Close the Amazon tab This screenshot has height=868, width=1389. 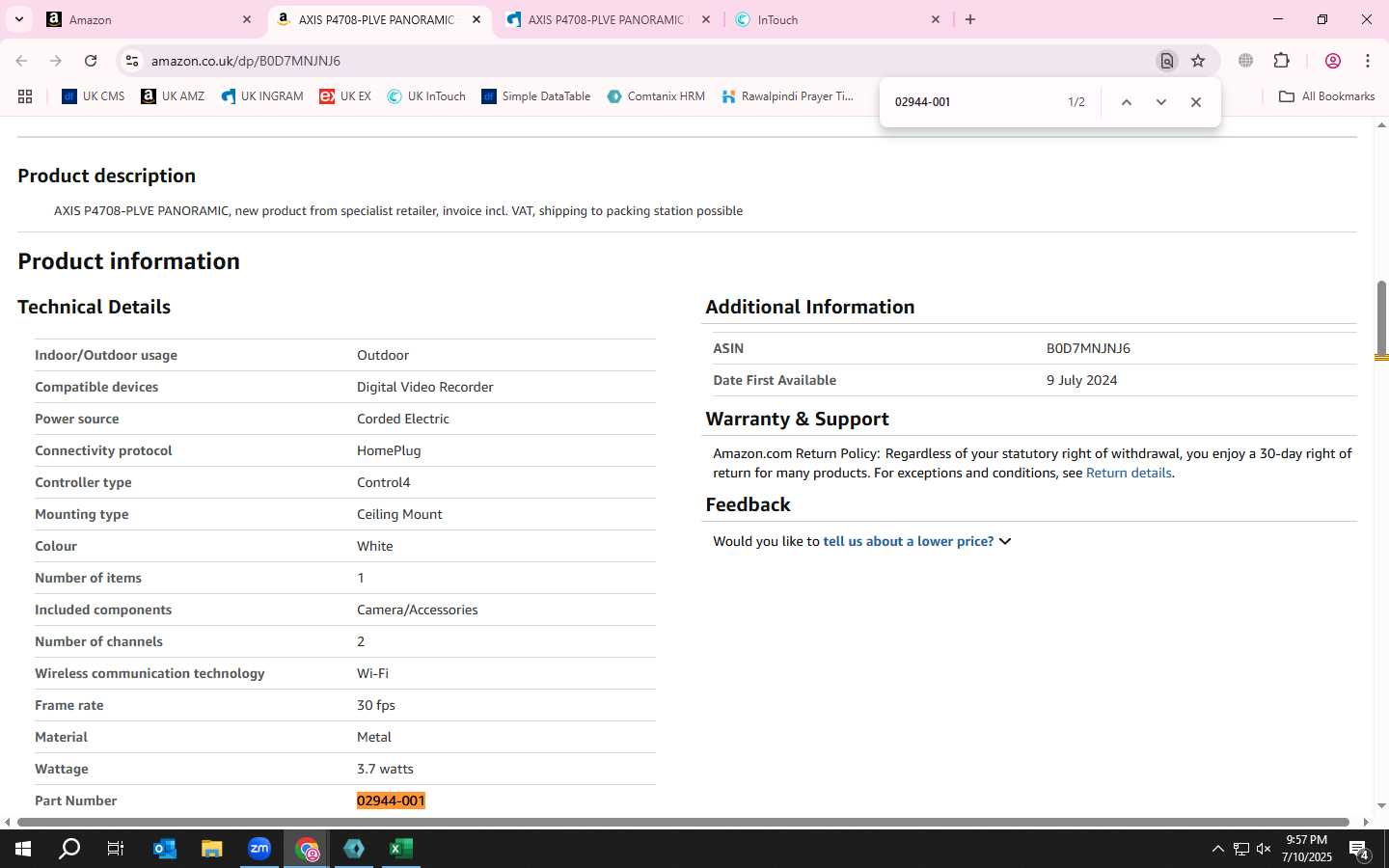point(247,19)
